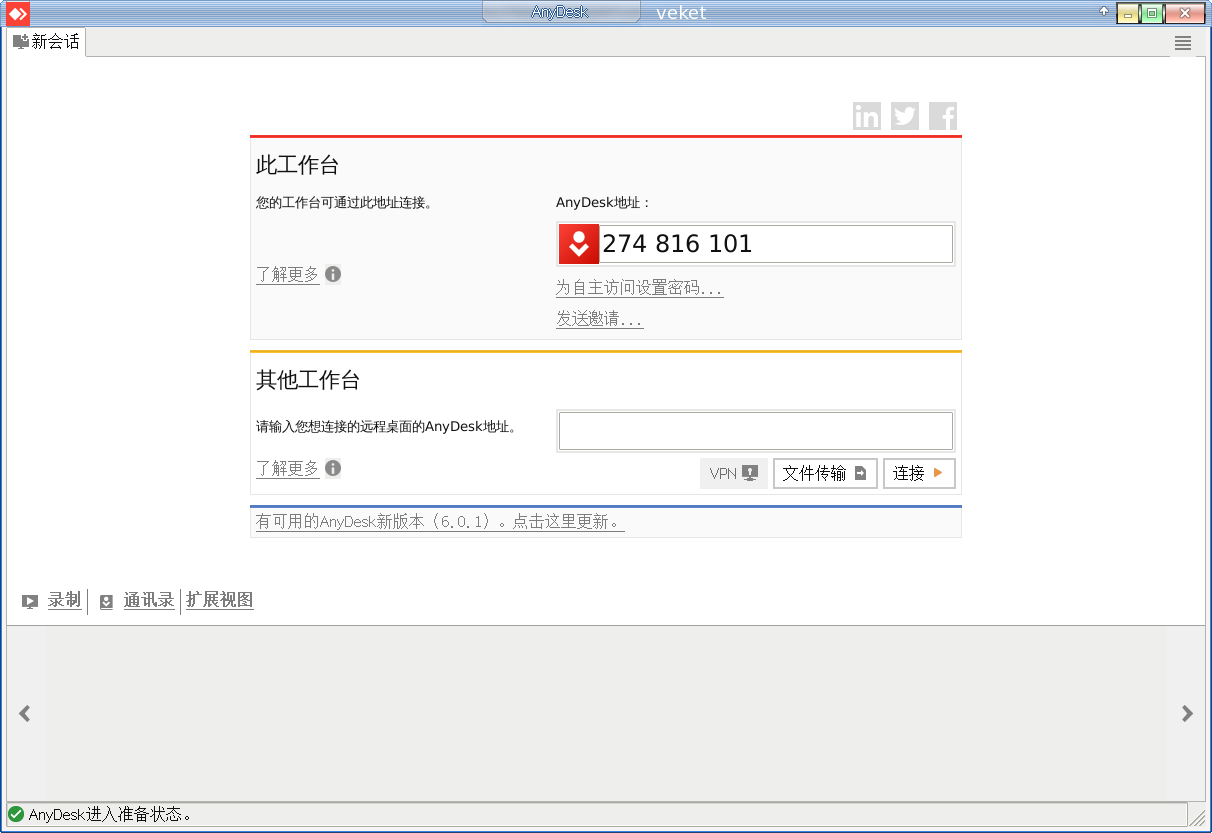Viewport: 1212px width, 833px height.
Task: Click the AnyDesk app icon in the title bar
Action: [x=17, y=13]
